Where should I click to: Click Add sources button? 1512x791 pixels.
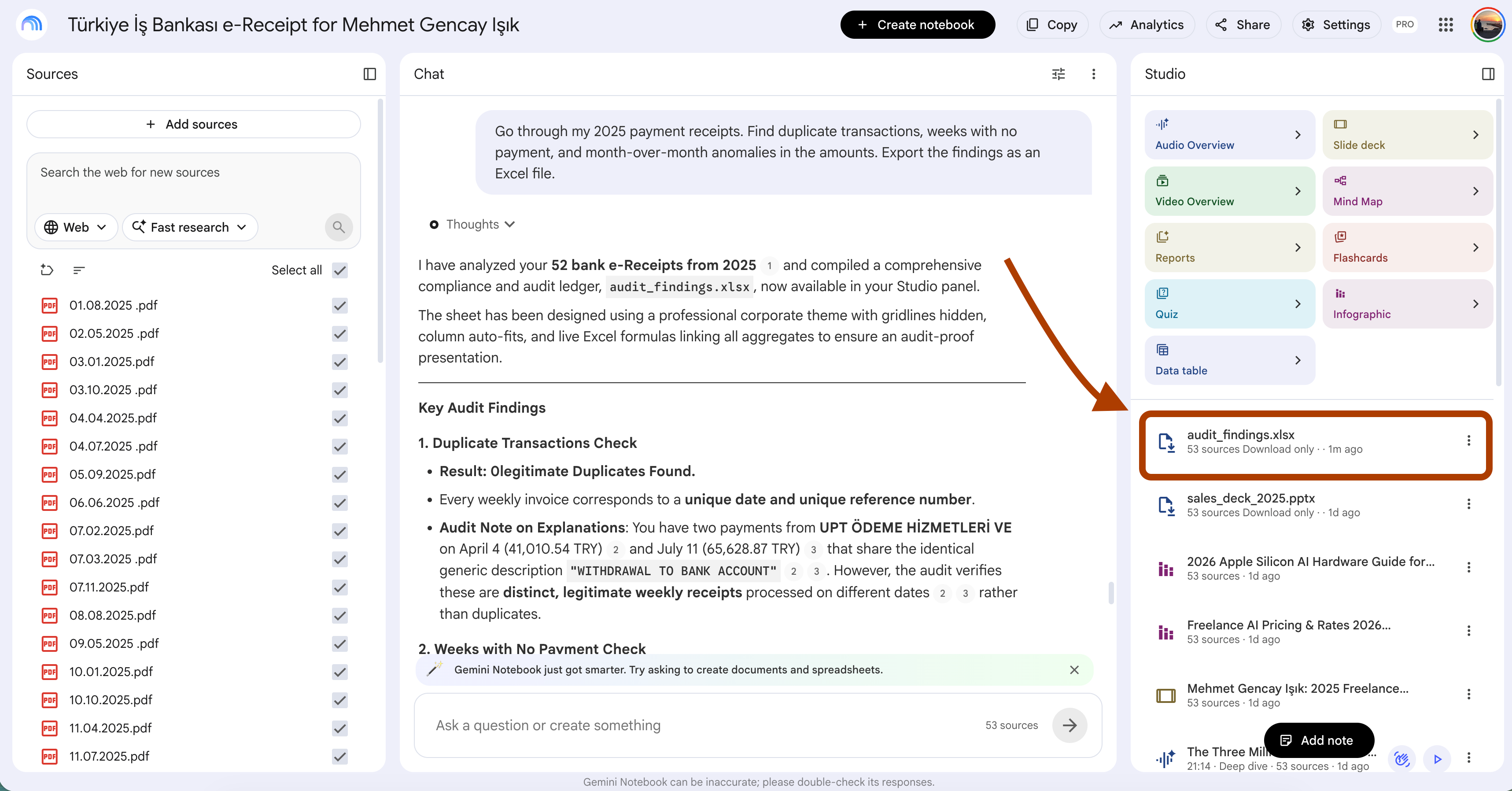[193, 125]
